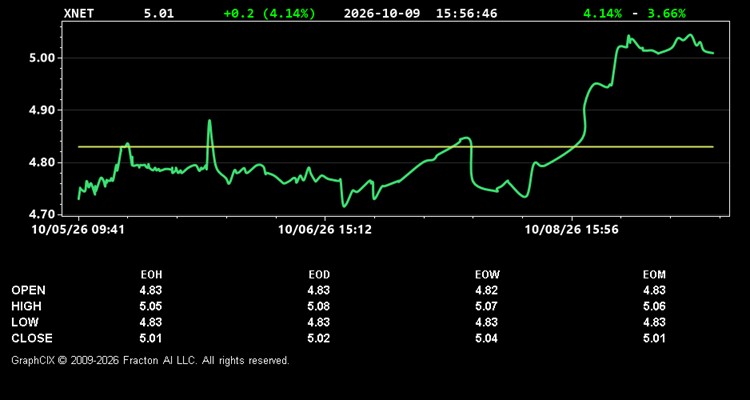The height and width of the screenshot is (400, 750).
Task: Select the EOM column header
Action: 654,275
